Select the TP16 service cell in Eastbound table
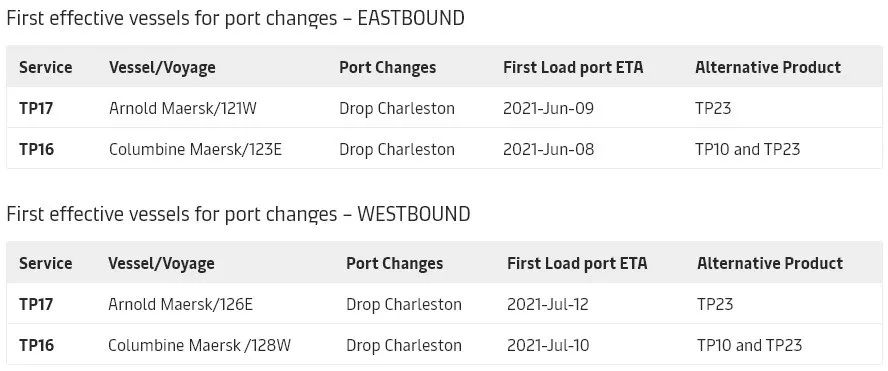The width and height of the screenshot is (888, 371). click(36, 150)
